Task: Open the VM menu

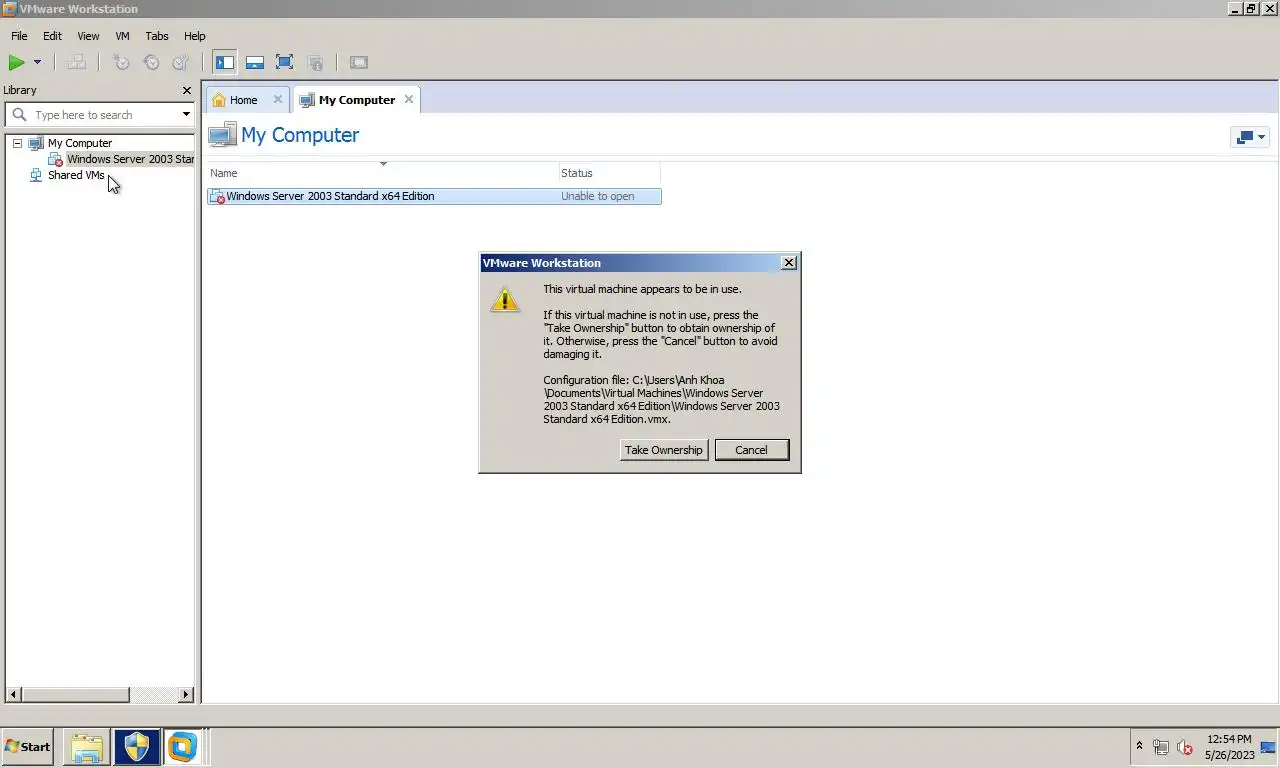Action: [x=122, y=36]
